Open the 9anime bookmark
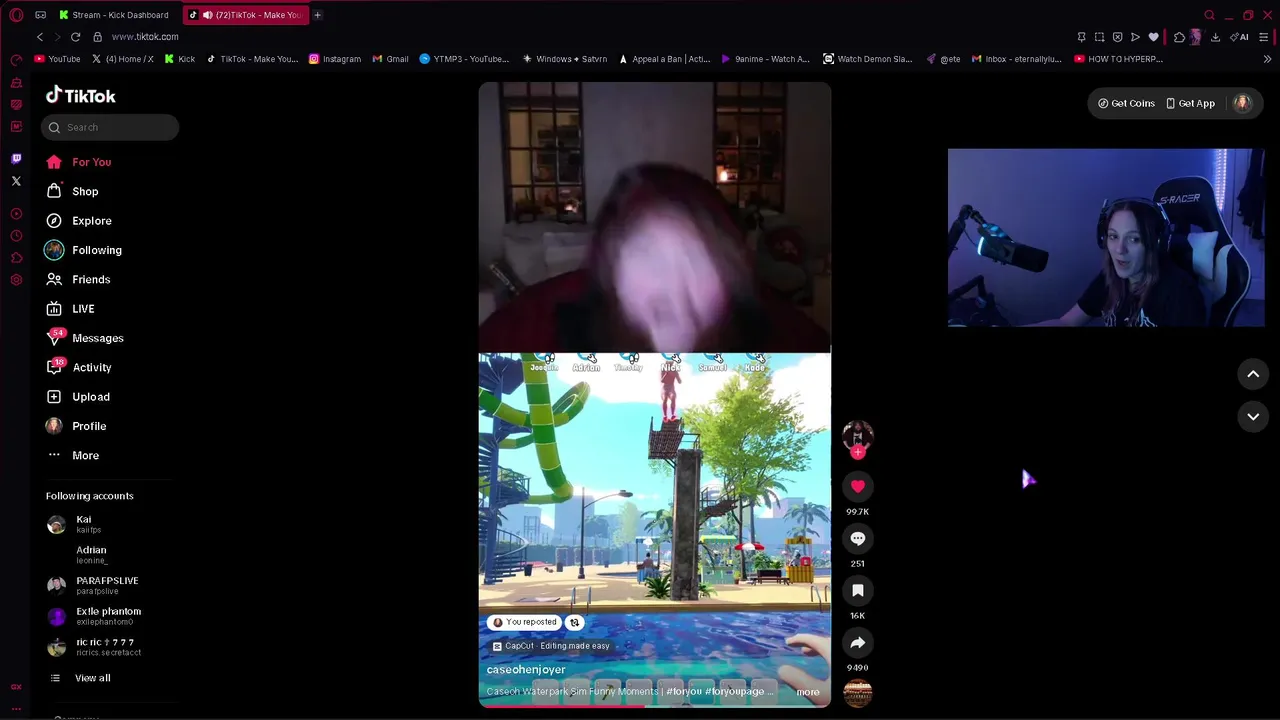 [765, 59]
